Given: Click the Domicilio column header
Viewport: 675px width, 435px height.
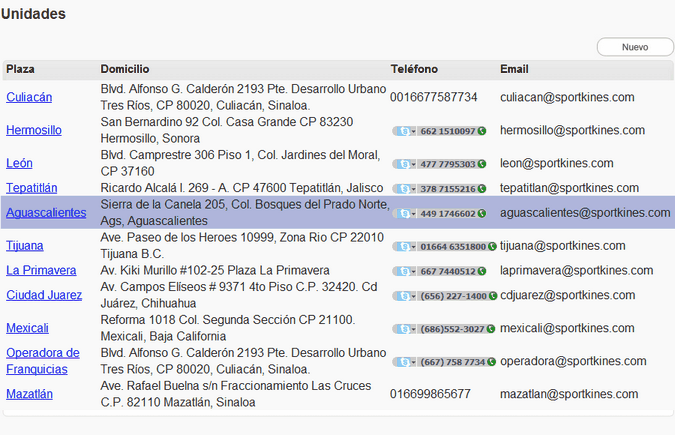Looking at the screenshot, I should click(125, 69).
